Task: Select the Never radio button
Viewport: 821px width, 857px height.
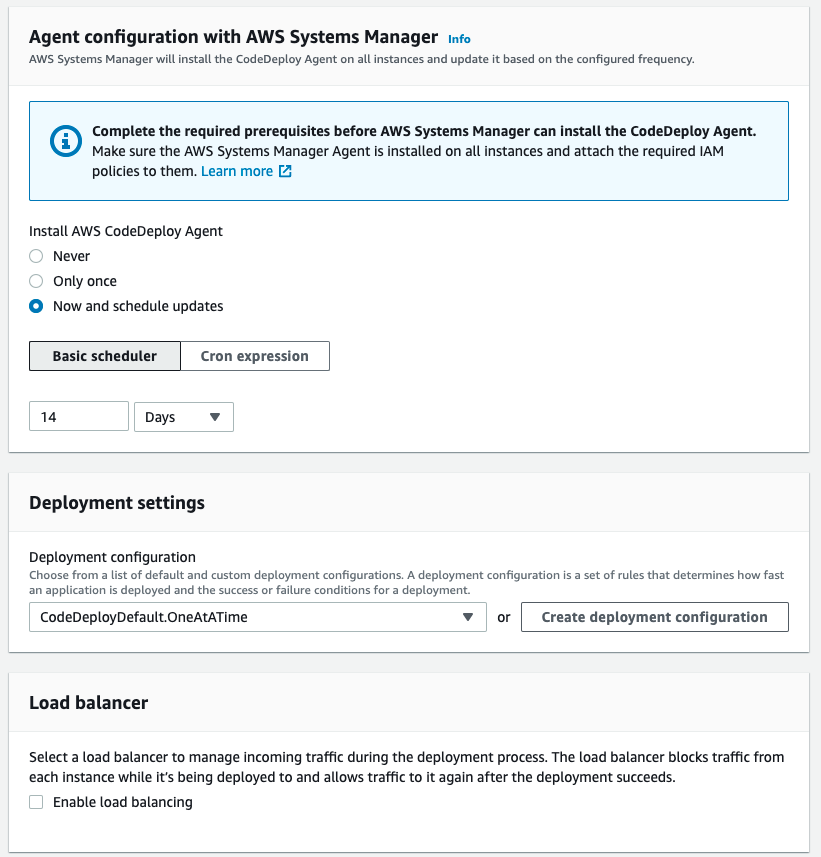Action: tap(36, 256)
